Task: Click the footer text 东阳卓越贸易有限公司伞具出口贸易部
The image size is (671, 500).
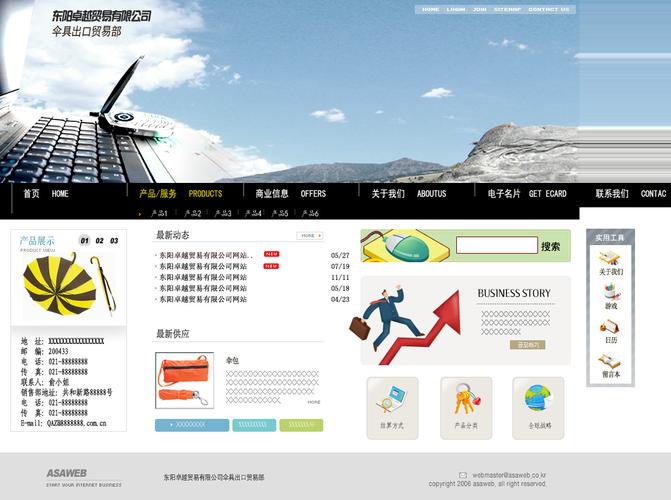Action: pos(214,477)
